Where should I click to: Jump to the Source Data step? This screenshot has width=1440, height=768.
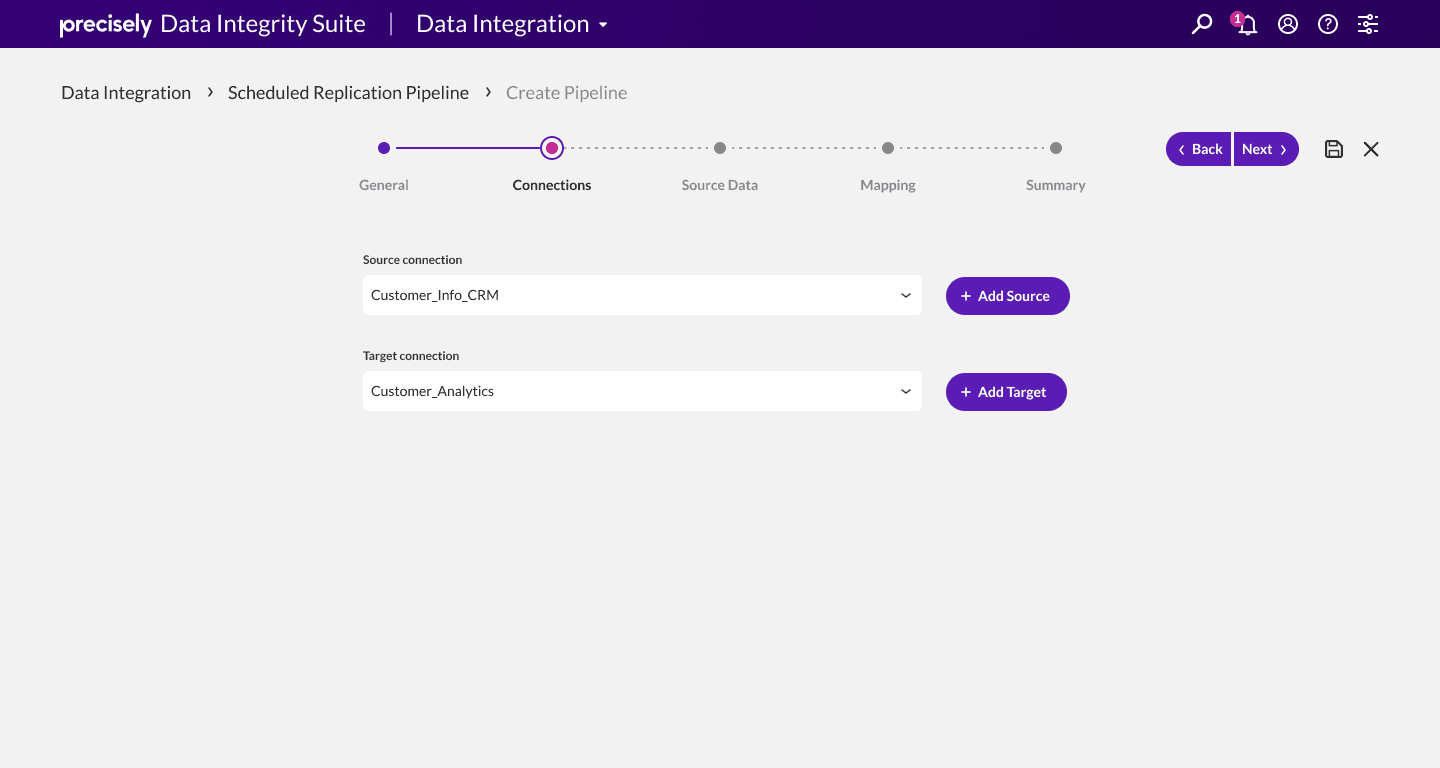[x=720, y=148]
